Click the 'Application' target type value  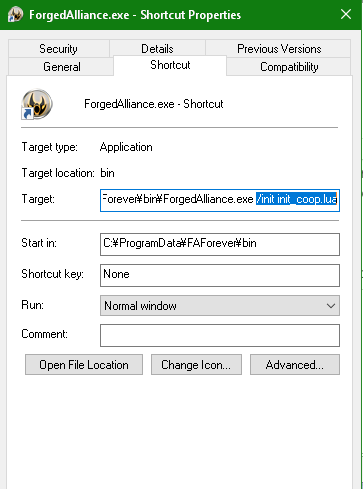(126, 147)
